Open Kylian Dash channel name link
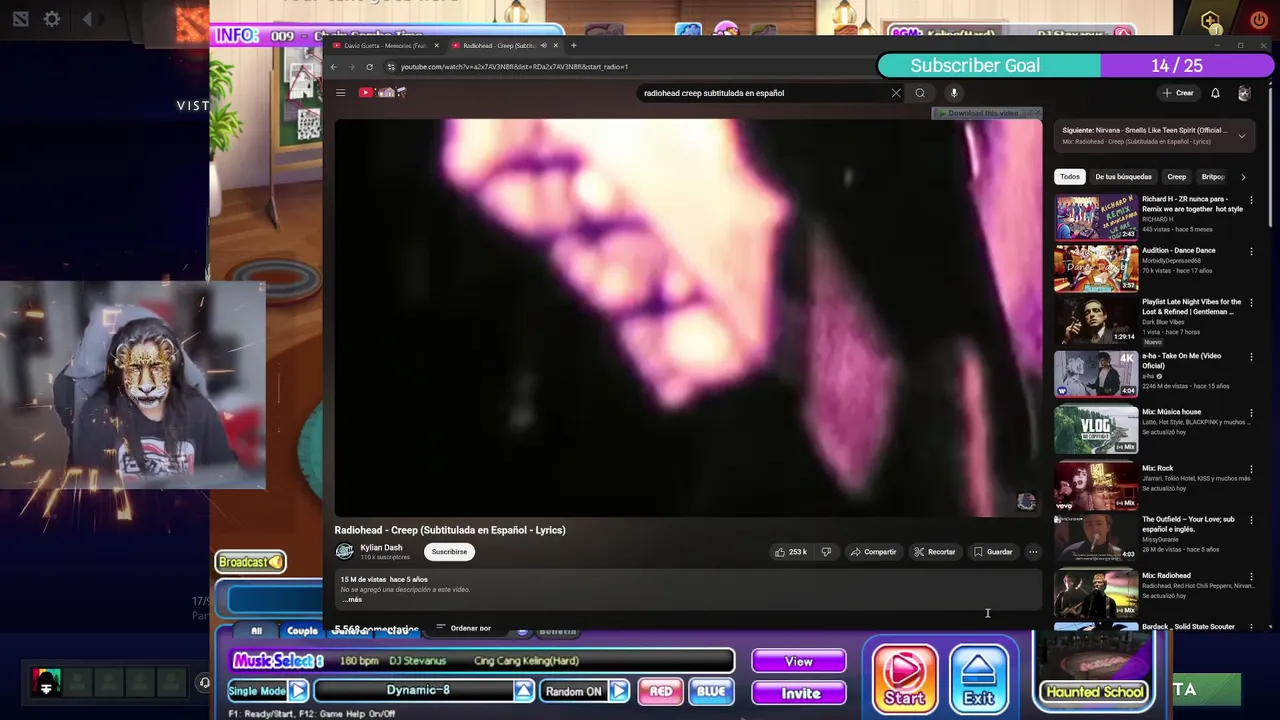 point(381,548)
